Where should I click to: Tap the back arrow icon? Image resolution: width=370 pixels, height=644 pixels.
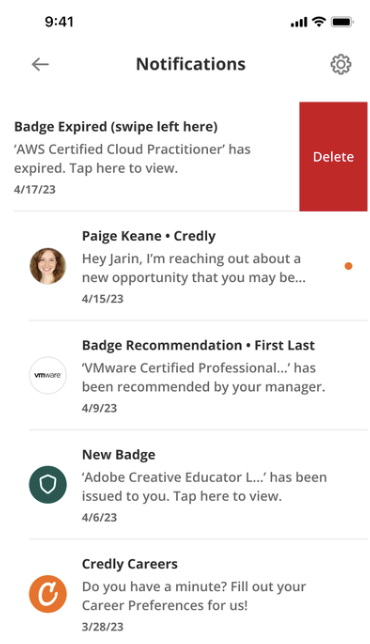tap(40, 64)
